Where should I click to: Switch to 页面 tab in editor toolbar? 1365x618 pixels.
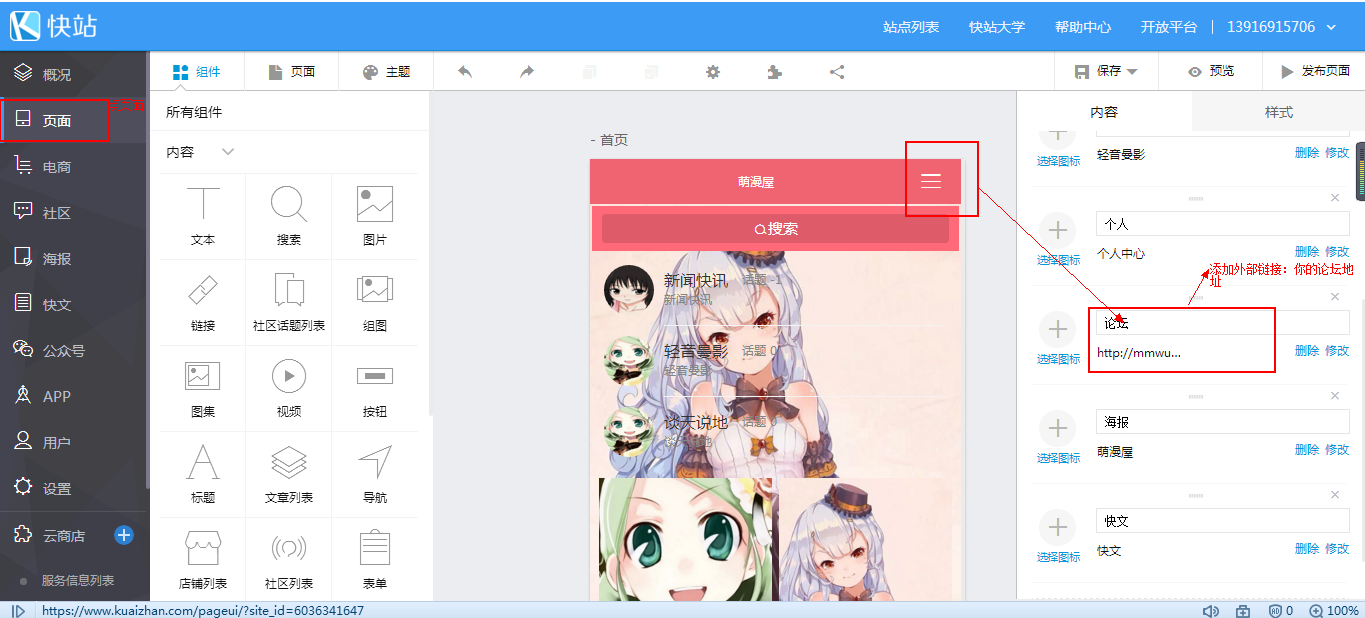[x=292, y=72]
